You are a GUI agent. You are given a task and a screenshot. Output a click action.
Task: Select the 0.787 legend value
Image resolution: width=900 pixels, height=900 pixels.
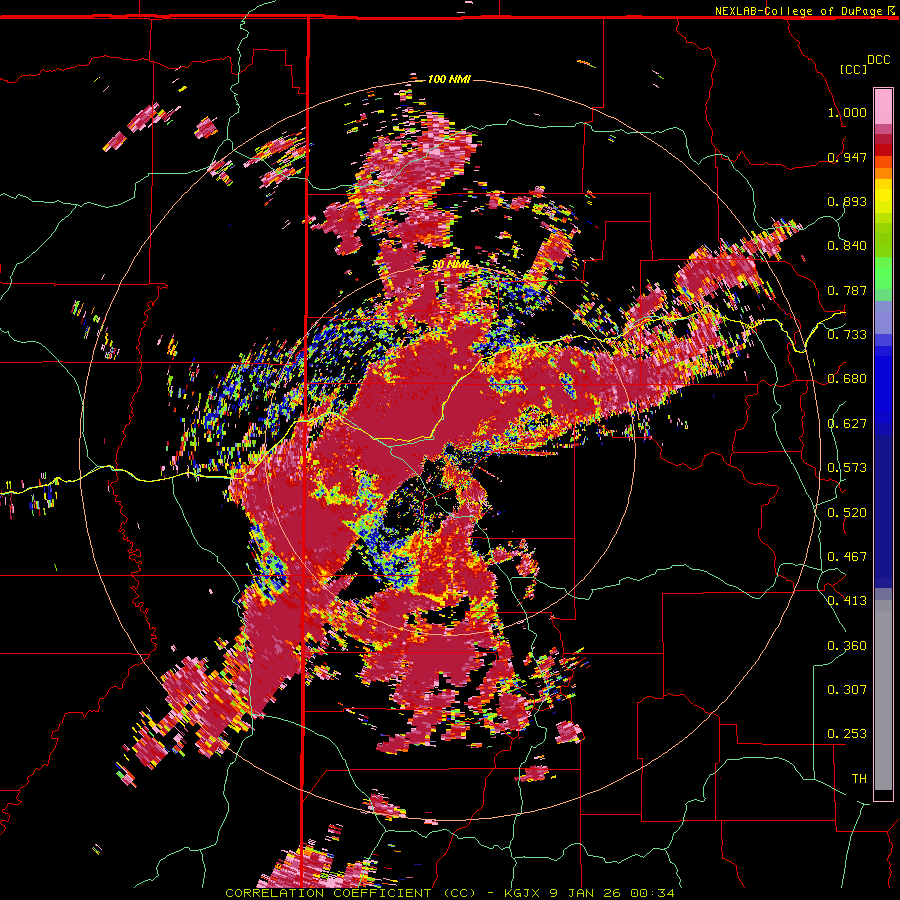[847, 290]
